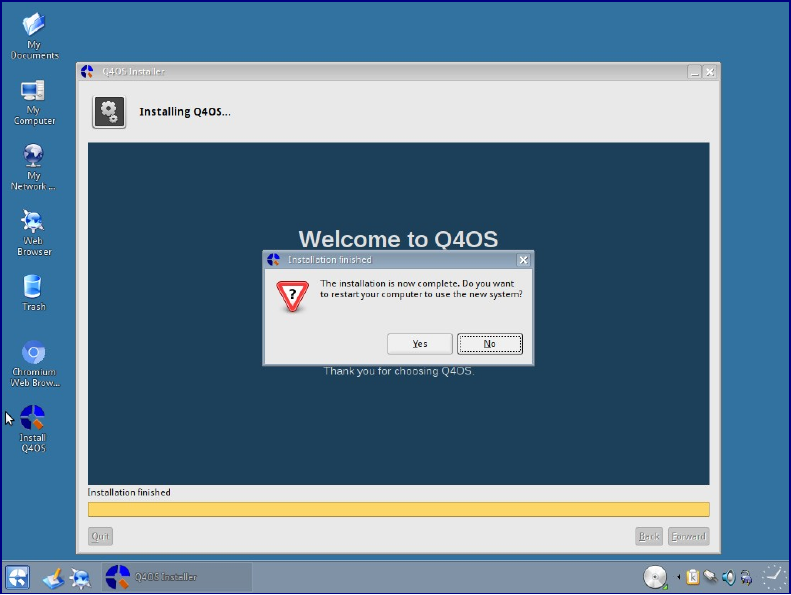The width and height of the screenshot is (791, 595).
Task: Switch to Q4OS Installer taskbar entry
Action: tap(177, 577)
